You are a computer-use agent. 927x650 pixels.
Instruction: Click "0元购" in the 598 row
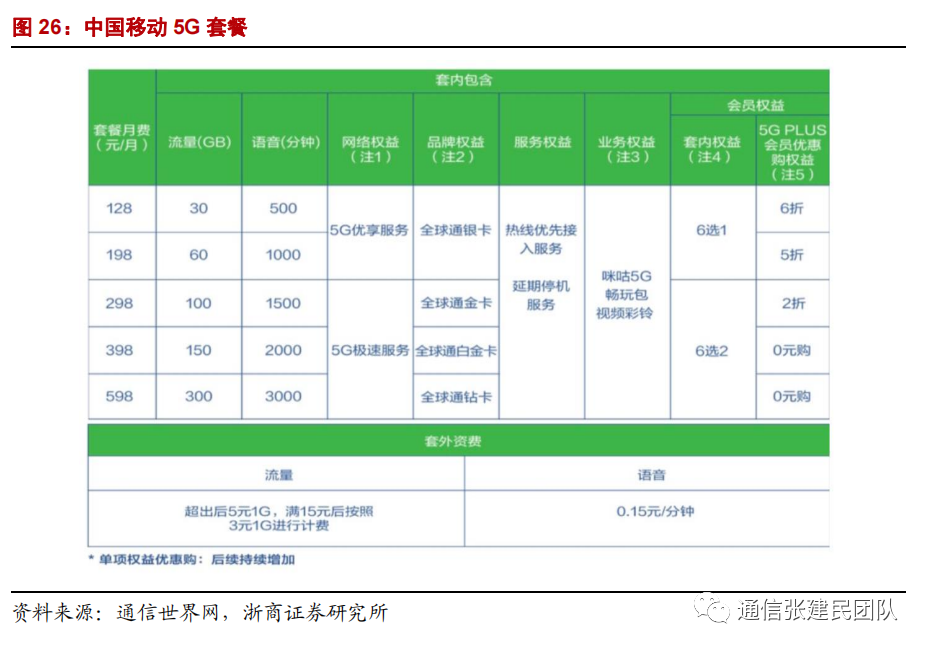click(792, 396)
